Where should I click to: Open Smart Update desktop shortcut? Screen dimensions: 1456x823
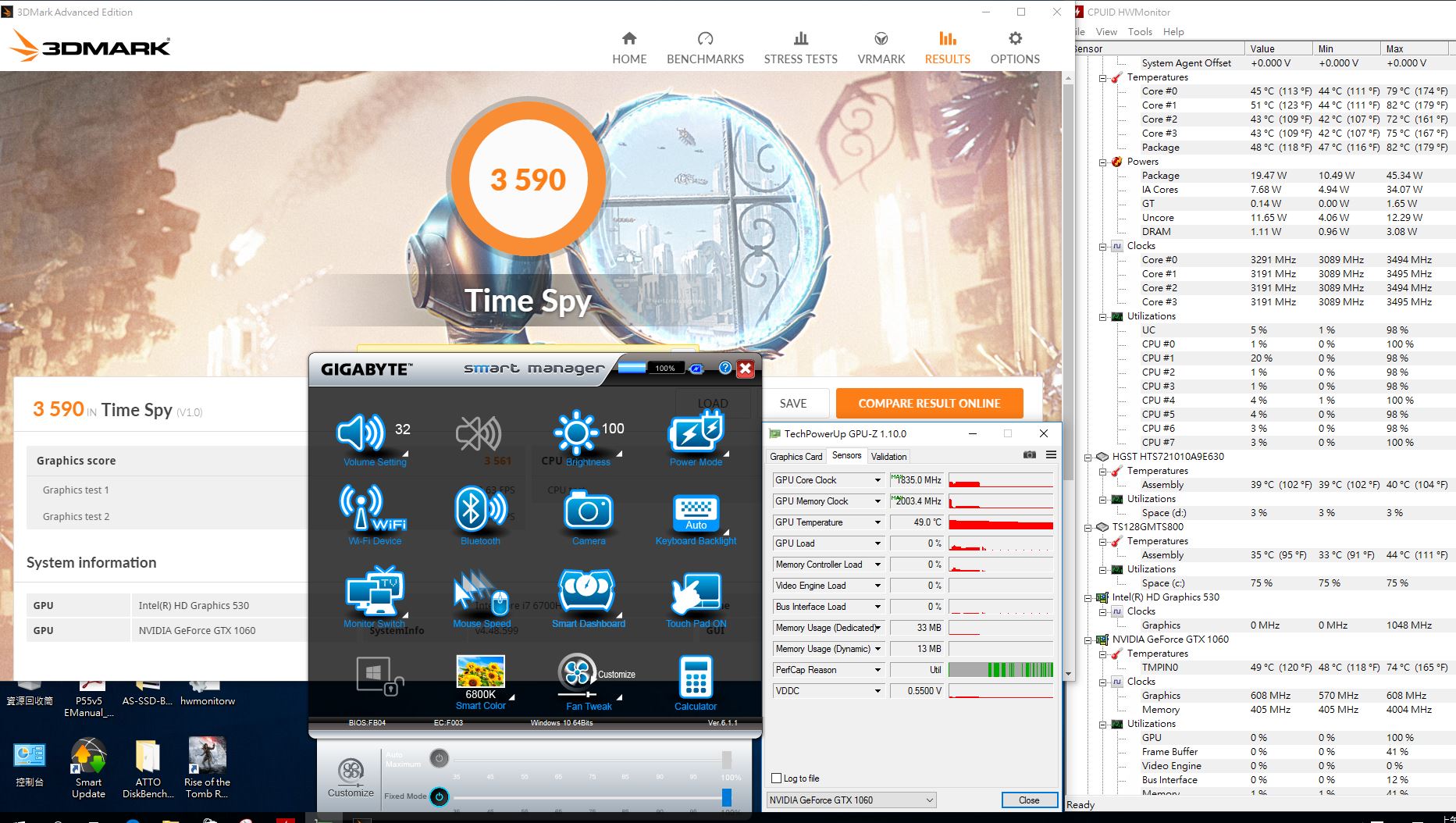(x=88, y=769)
